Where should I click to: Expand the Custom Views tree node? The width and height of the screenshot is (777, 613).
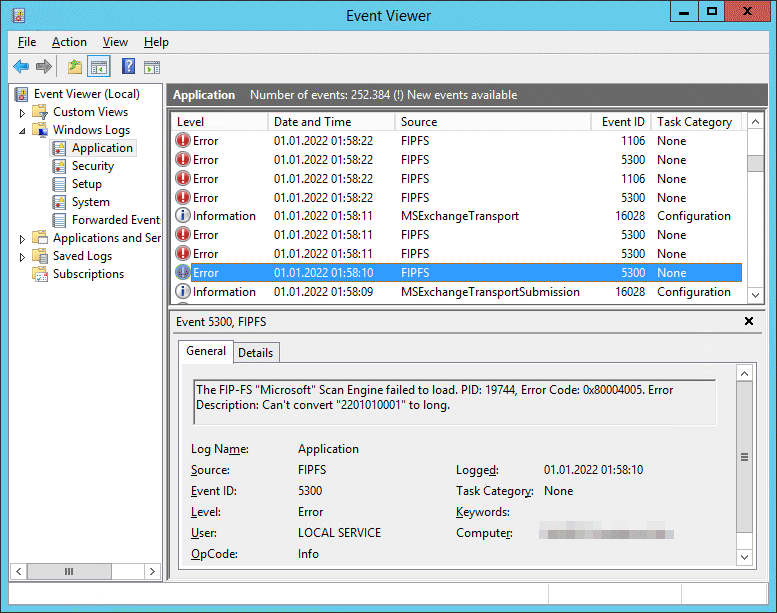tap(22, 113)
